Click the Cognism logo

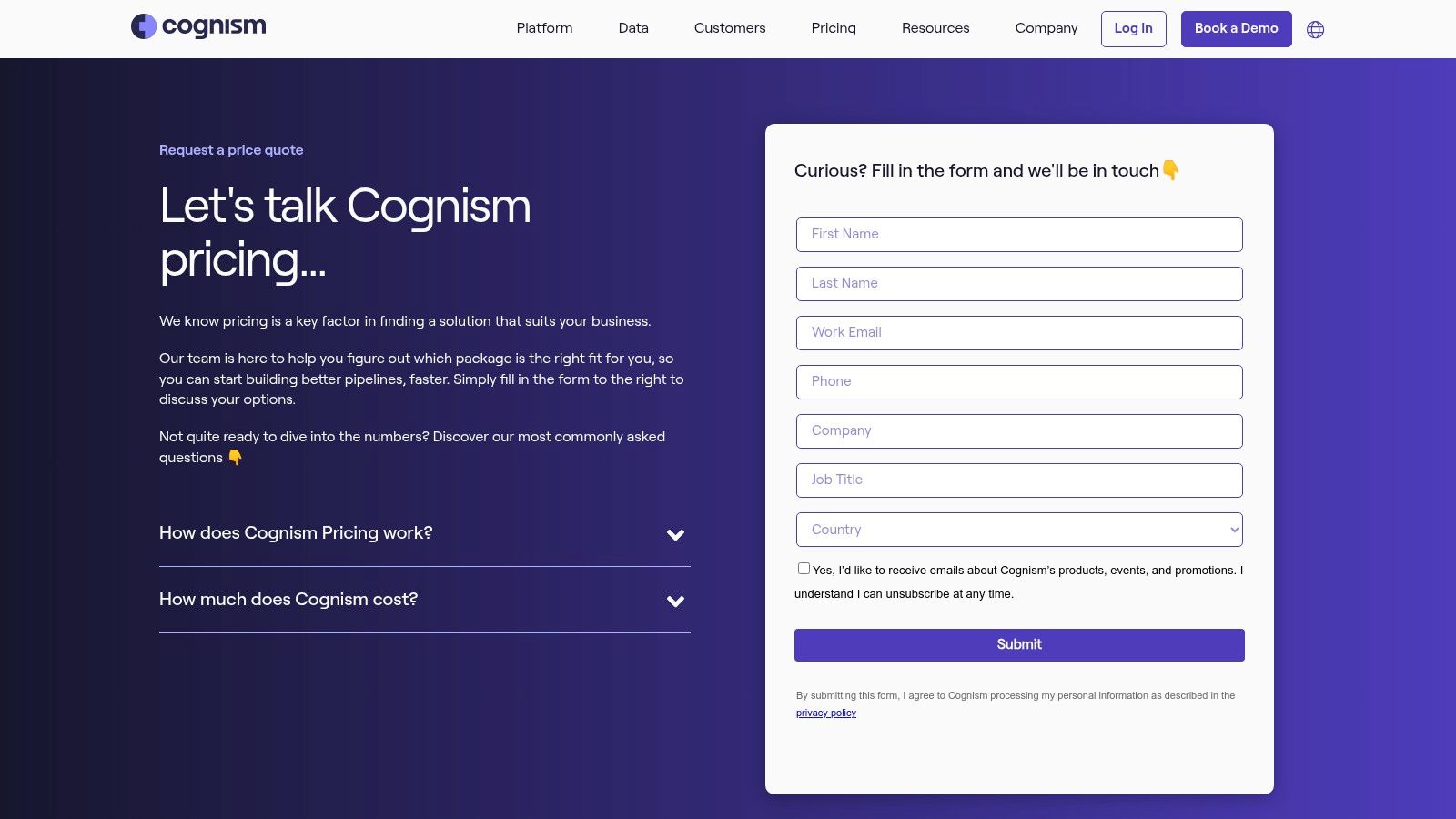coord(197,27)
